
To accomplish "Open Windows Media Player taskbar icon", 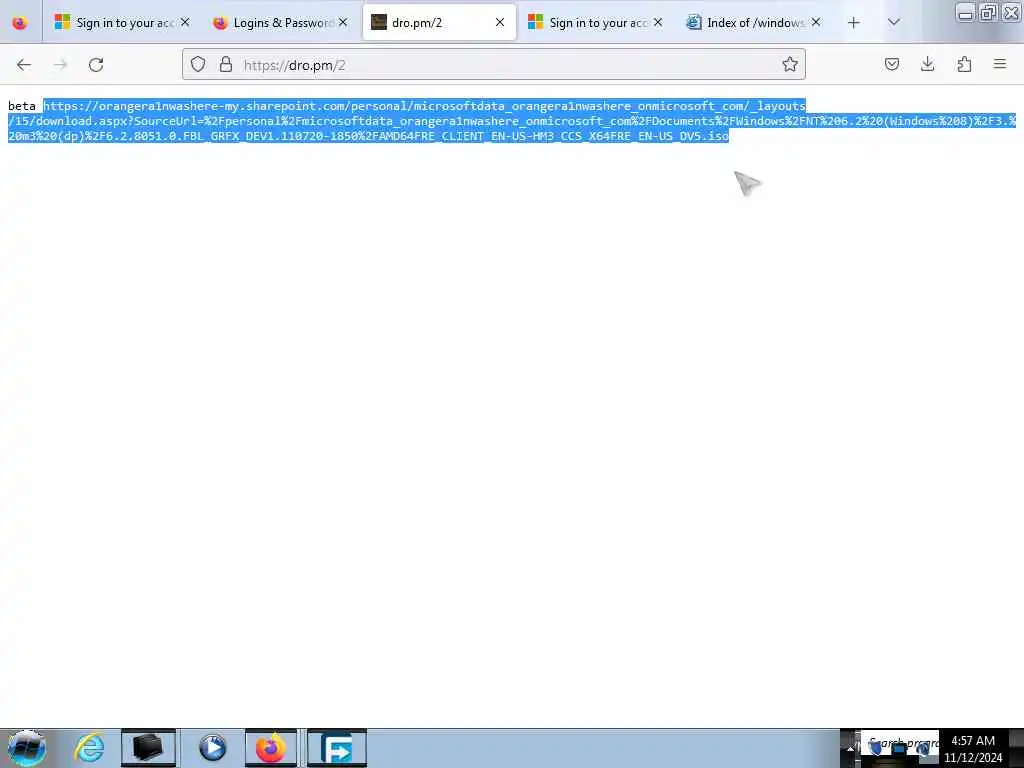I will coord(212,748).
